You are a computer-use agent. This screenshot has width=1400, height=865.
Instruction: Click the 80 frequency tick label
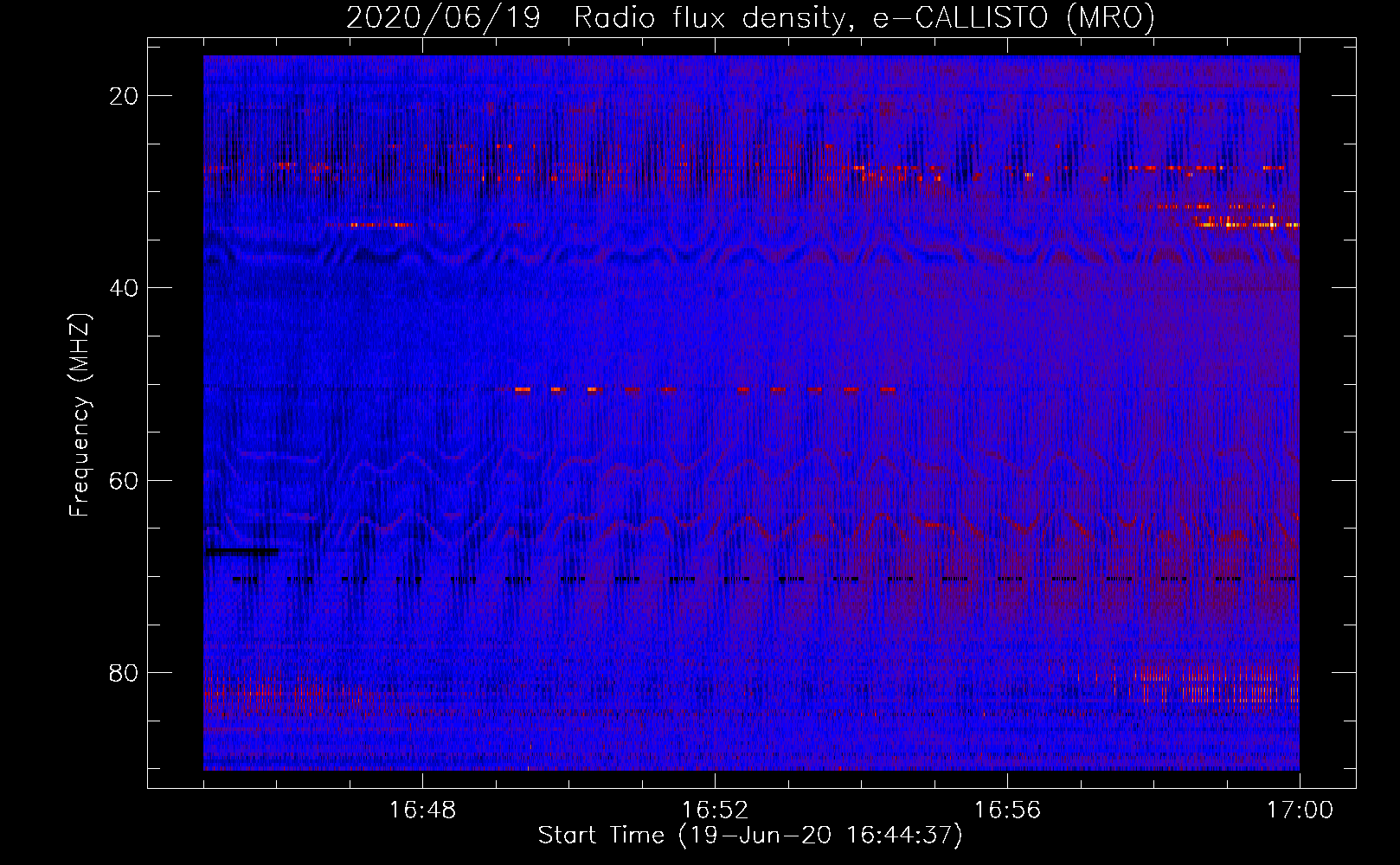(x=125, y=673)
